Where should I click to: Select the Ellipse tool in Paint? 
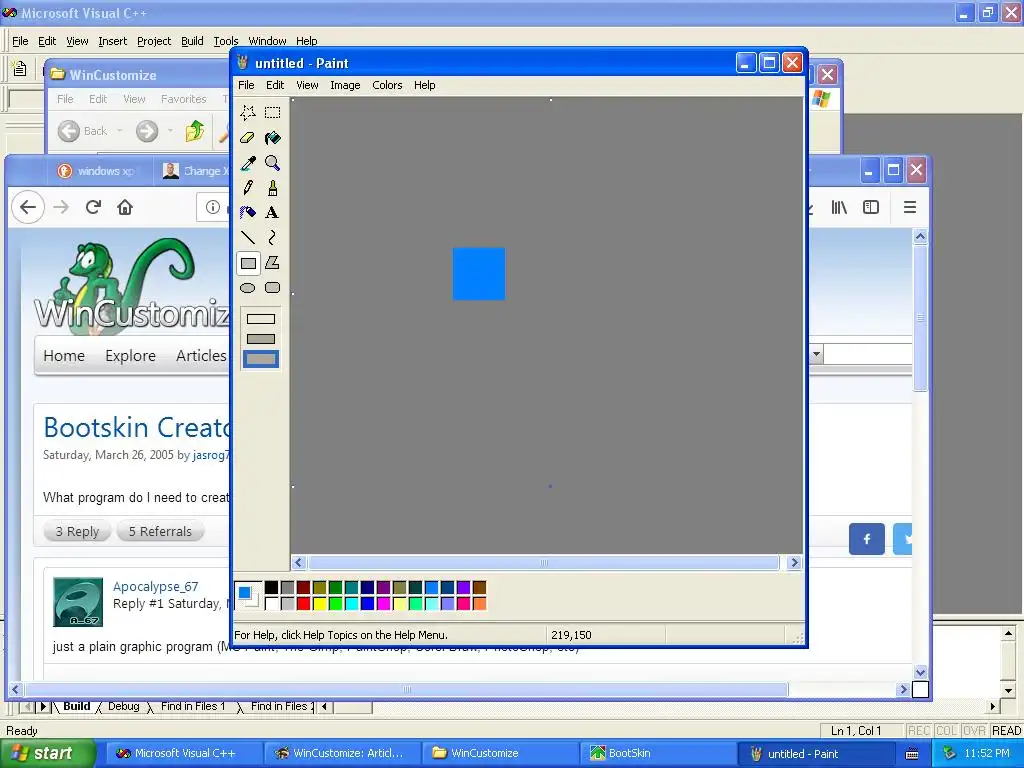point(248,288)
